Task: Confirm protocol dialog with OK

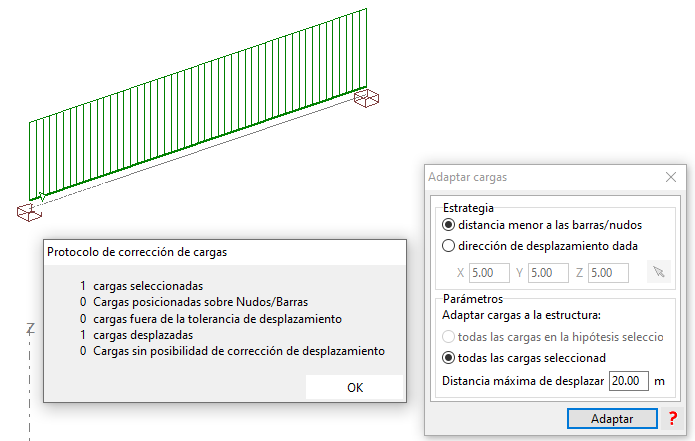Action: click(x=355, y=387)
